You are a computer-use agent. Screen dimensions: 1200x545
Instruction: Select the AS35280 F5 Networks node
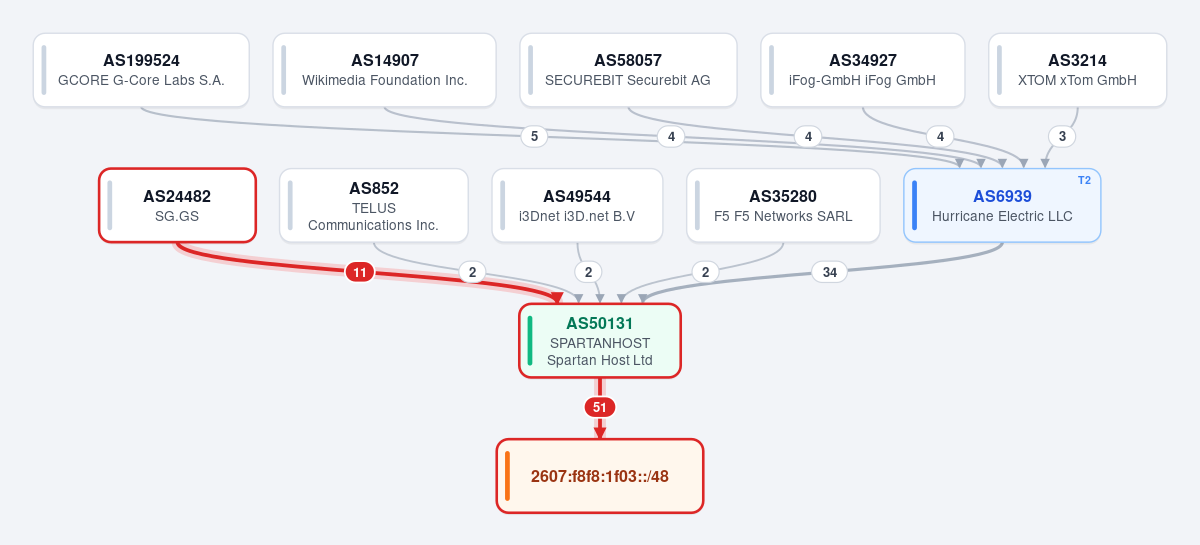tap(783, 205)
